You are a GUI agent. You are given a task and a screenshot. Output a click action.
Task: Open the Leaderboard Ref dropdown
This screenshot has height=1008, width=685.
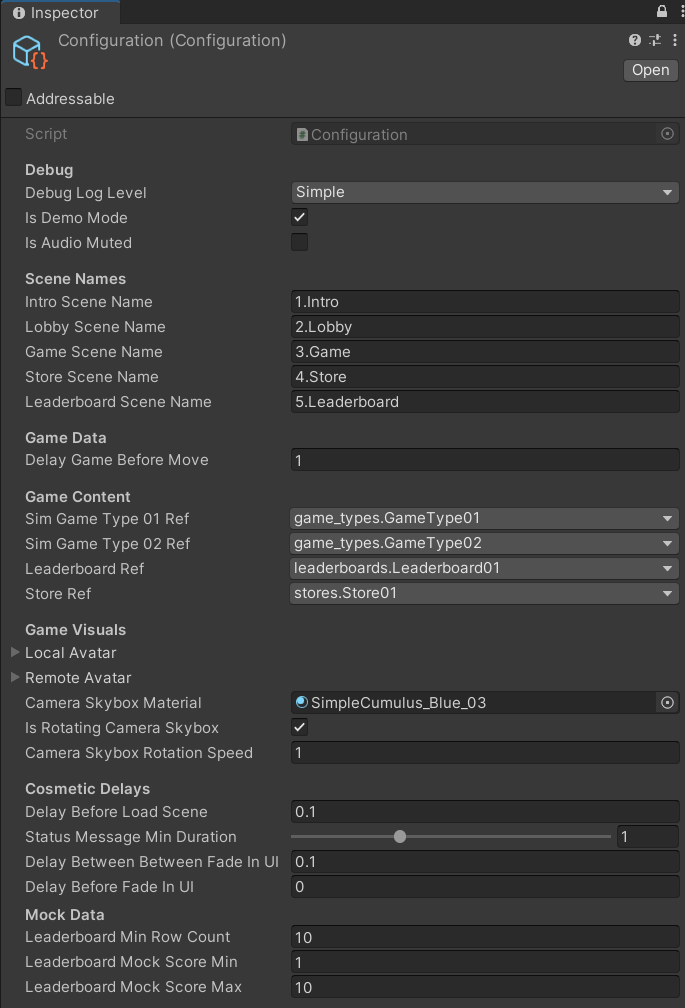[x=485, y=568]
